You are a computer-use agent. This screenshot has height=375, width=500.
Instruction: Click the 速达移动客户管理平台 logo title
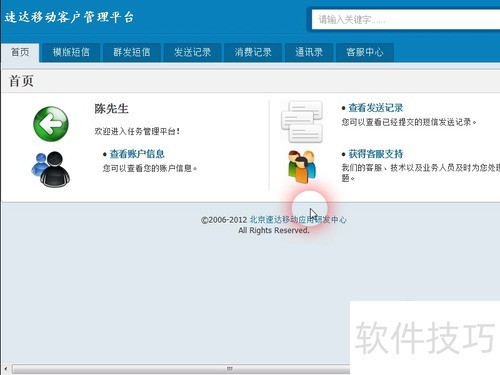point(69,17)
